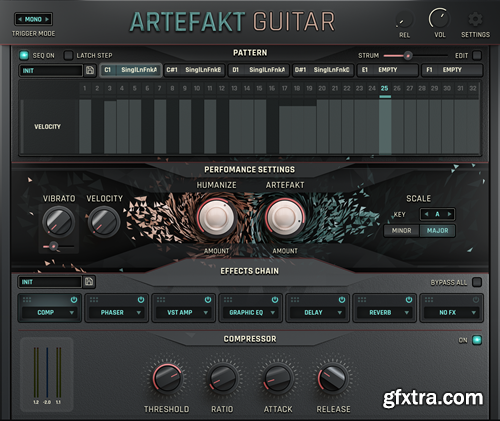Toggle the GRAPHIC EQ power button

tap(275, 300)
